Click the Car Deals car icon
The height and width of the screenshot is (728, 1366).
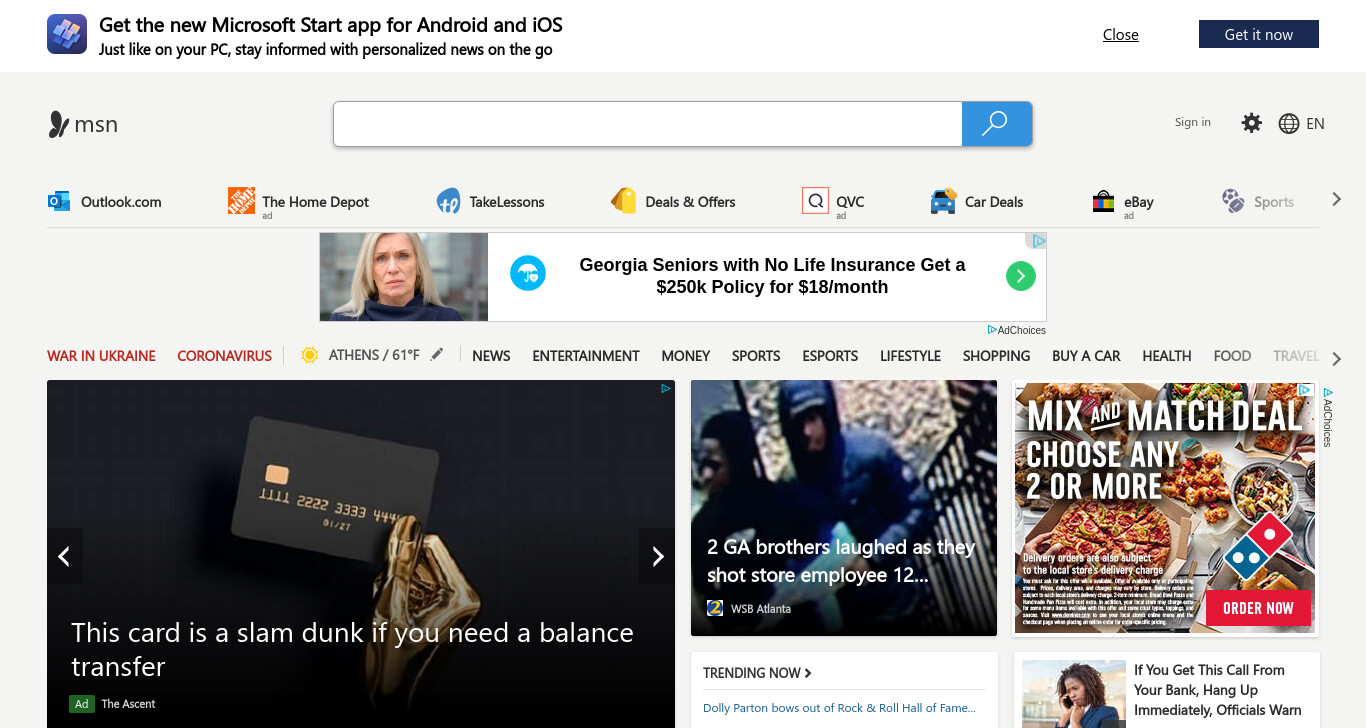pyautogui.click(x=943, y=201)
